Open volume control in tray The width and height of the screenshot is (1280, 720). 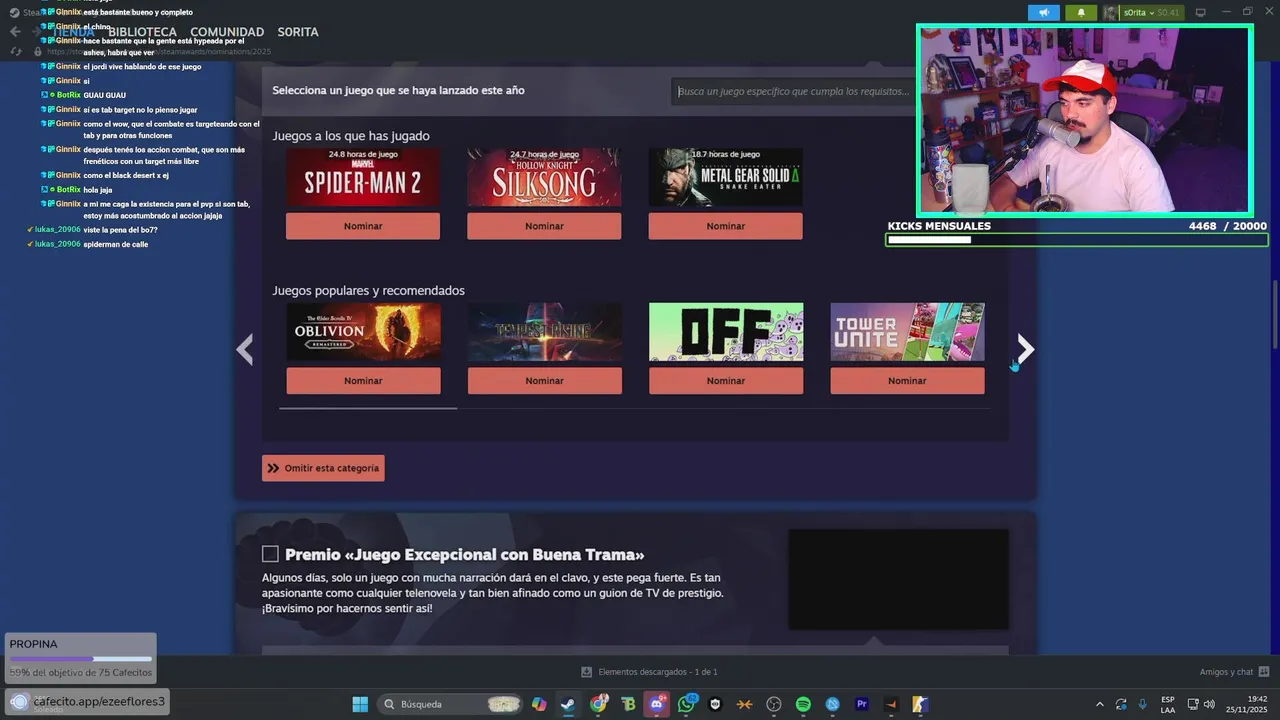[x=1209, y=704]
